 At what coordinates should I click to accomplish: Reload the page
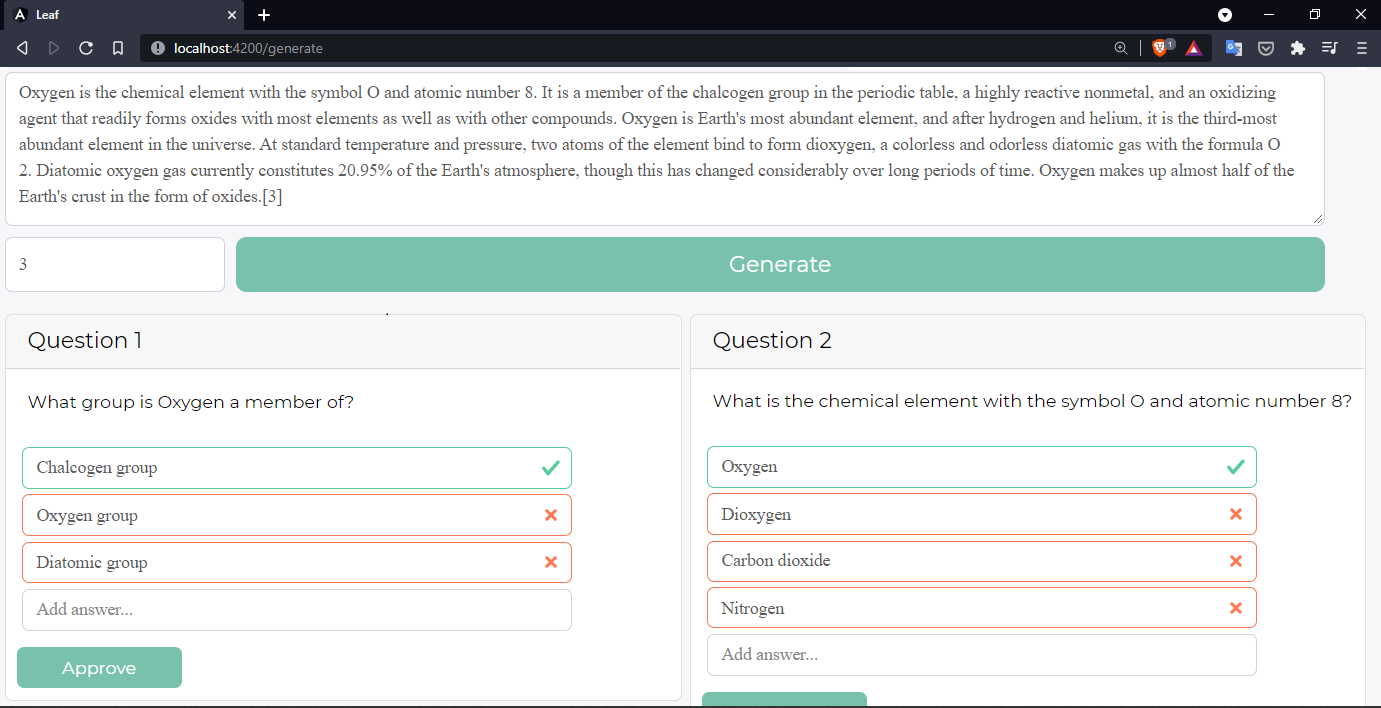coord(86,48)
